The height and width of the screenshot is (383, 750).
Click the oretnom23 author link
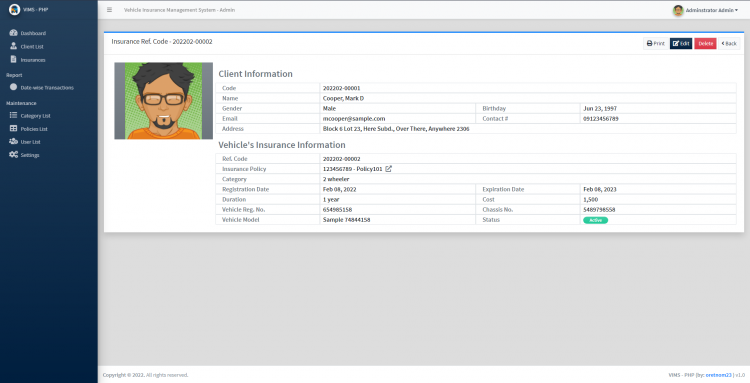(718, 375)
